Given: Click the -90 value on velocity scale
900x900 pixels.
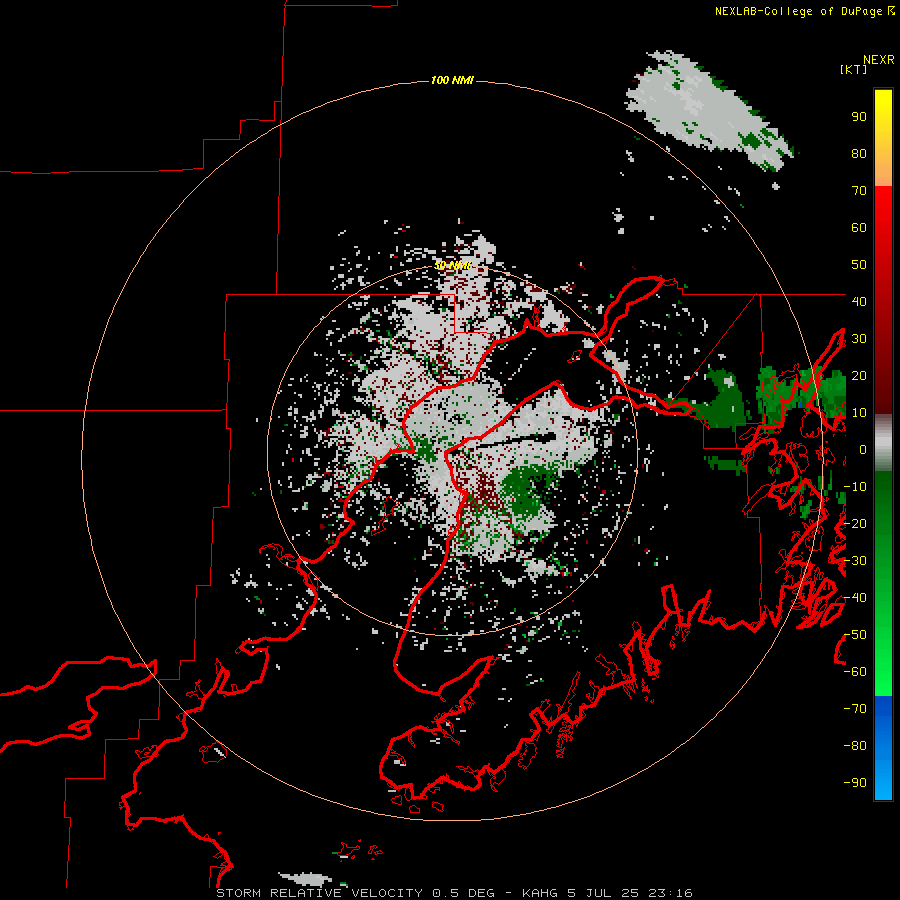Looking at the screenshot, I should click(x=855, y=783).
